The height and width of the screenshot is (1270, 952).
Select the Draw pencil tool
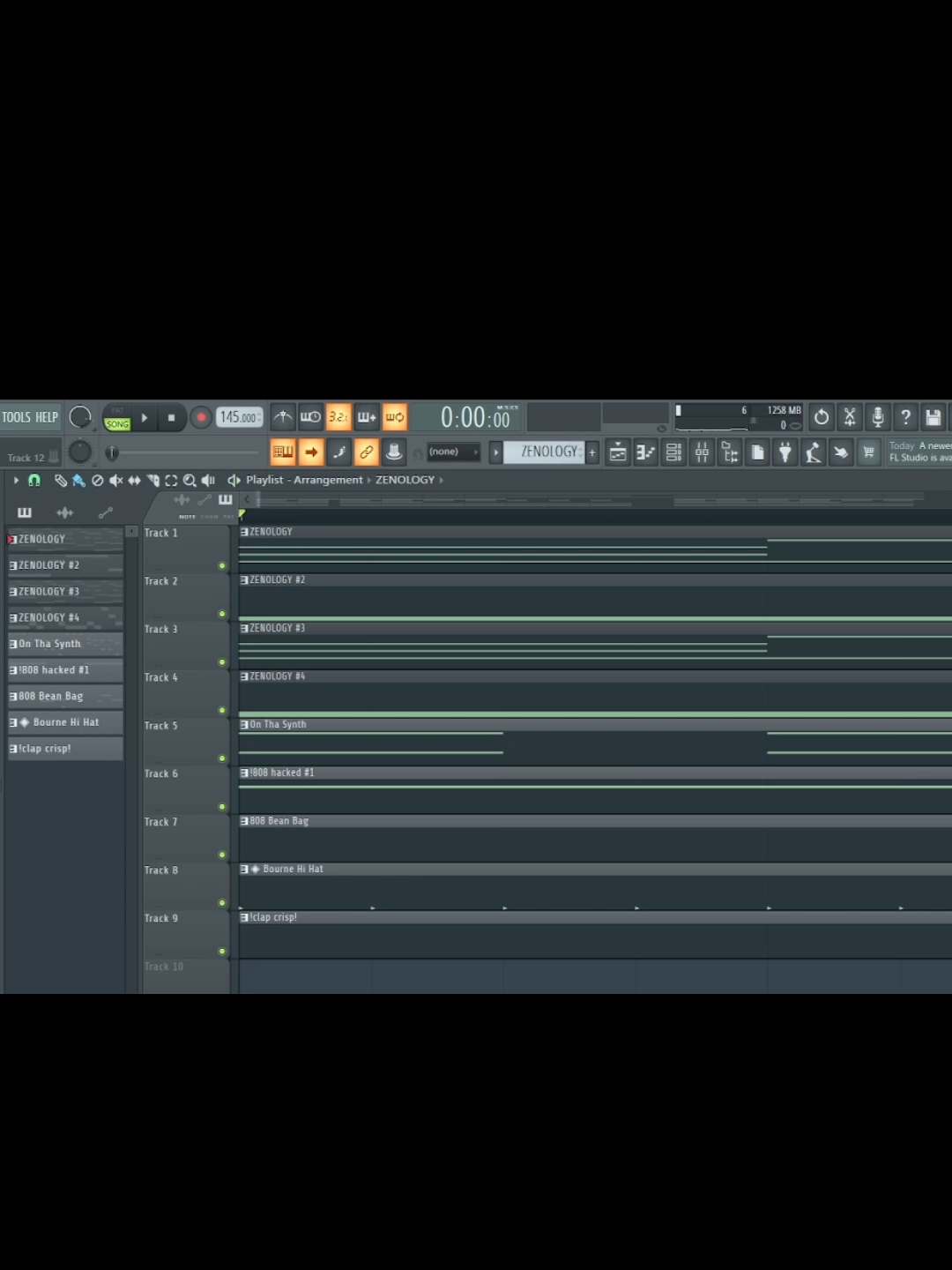coord(60,481)
